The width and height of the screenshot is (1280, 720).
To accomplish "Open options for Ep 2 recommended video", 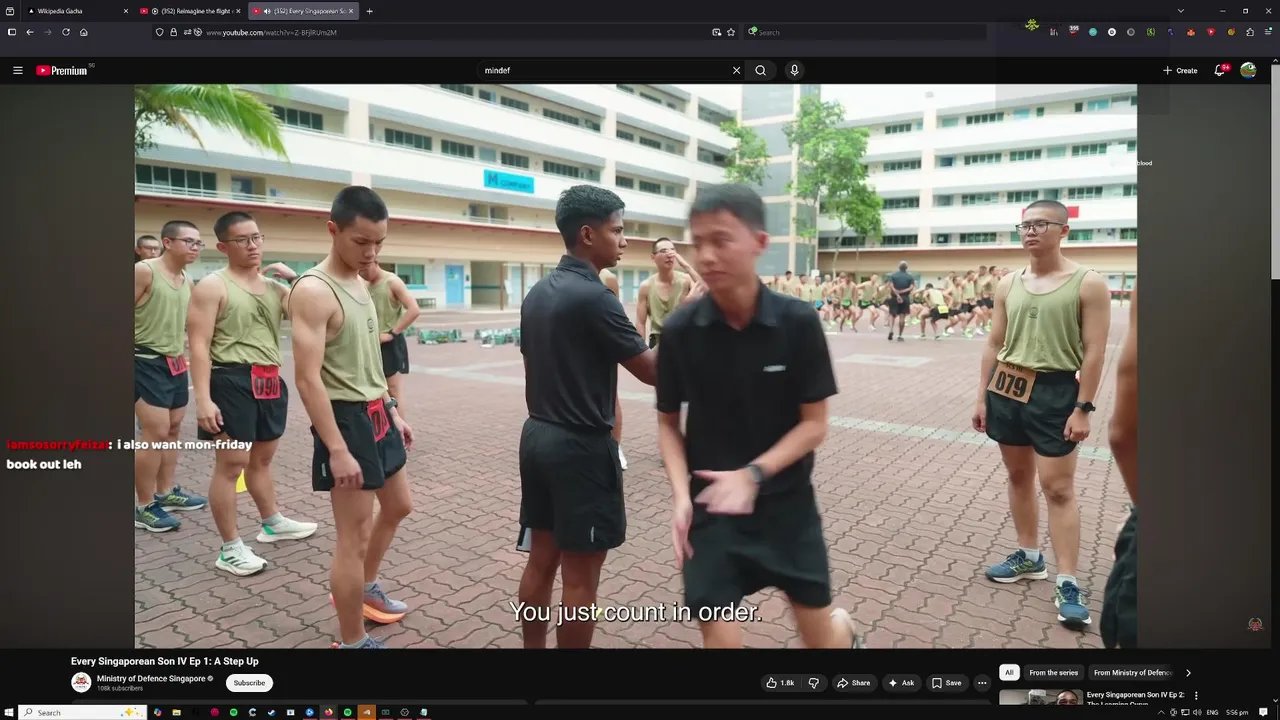I will [1196, 696].
